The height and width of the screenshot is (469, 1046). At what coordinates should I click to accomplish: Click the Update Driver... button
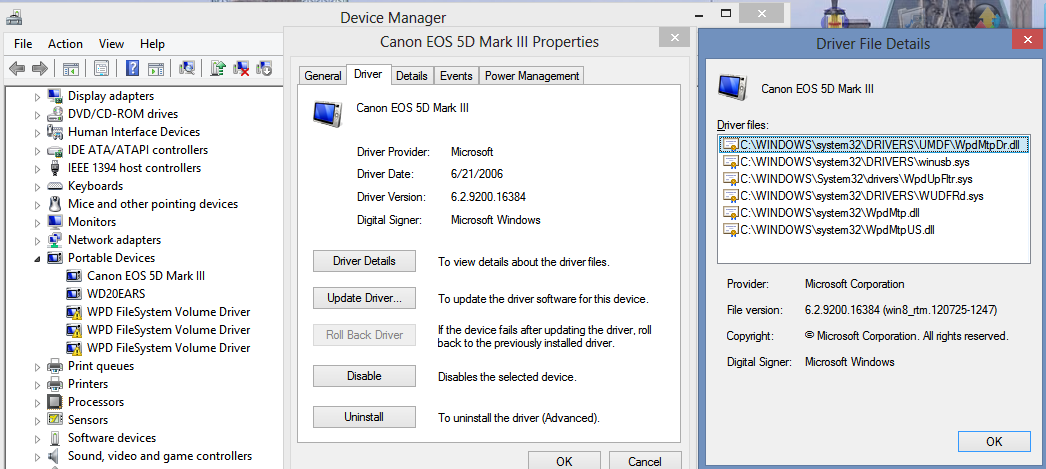tap(364, 298)
